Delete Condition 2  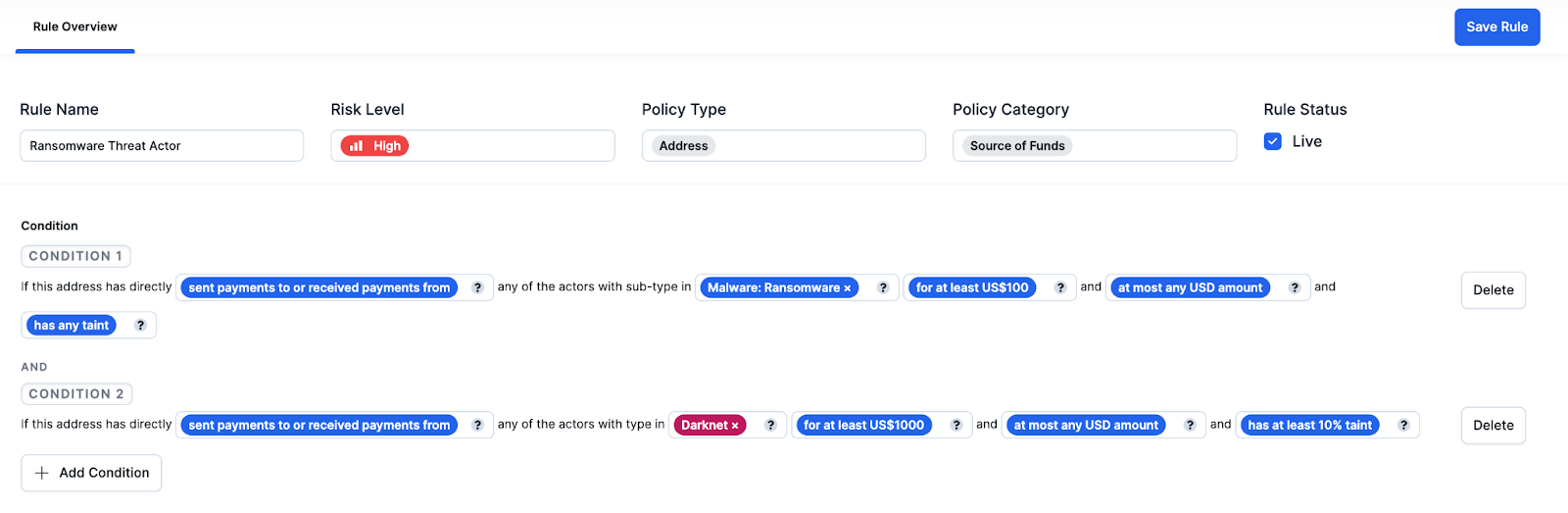[x=1493, y=426]
